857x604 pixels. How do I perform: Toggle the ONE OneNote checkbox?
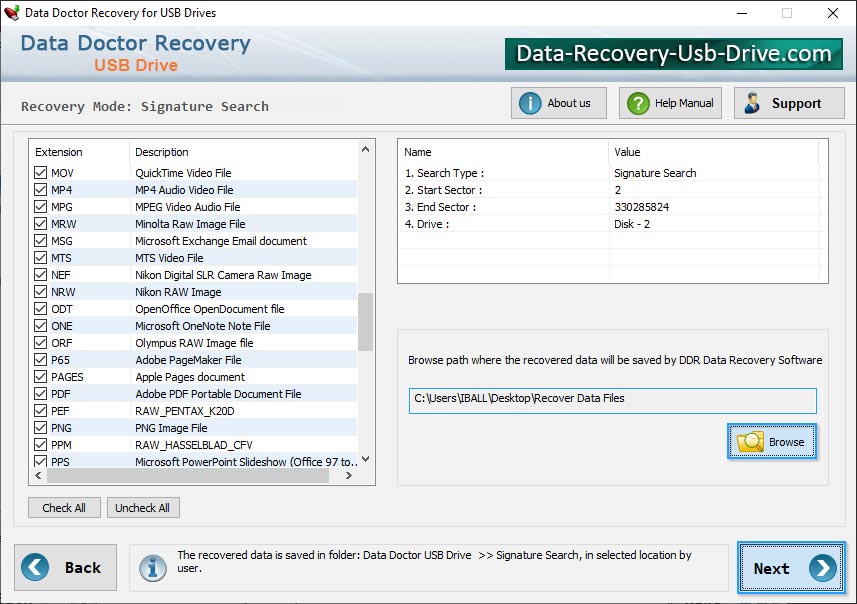click(40, 325)
